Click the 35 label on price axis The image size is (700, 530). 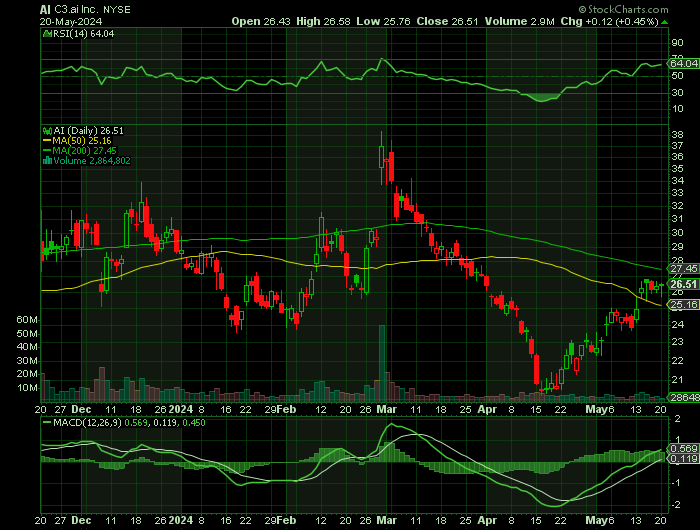click(677, 169)
